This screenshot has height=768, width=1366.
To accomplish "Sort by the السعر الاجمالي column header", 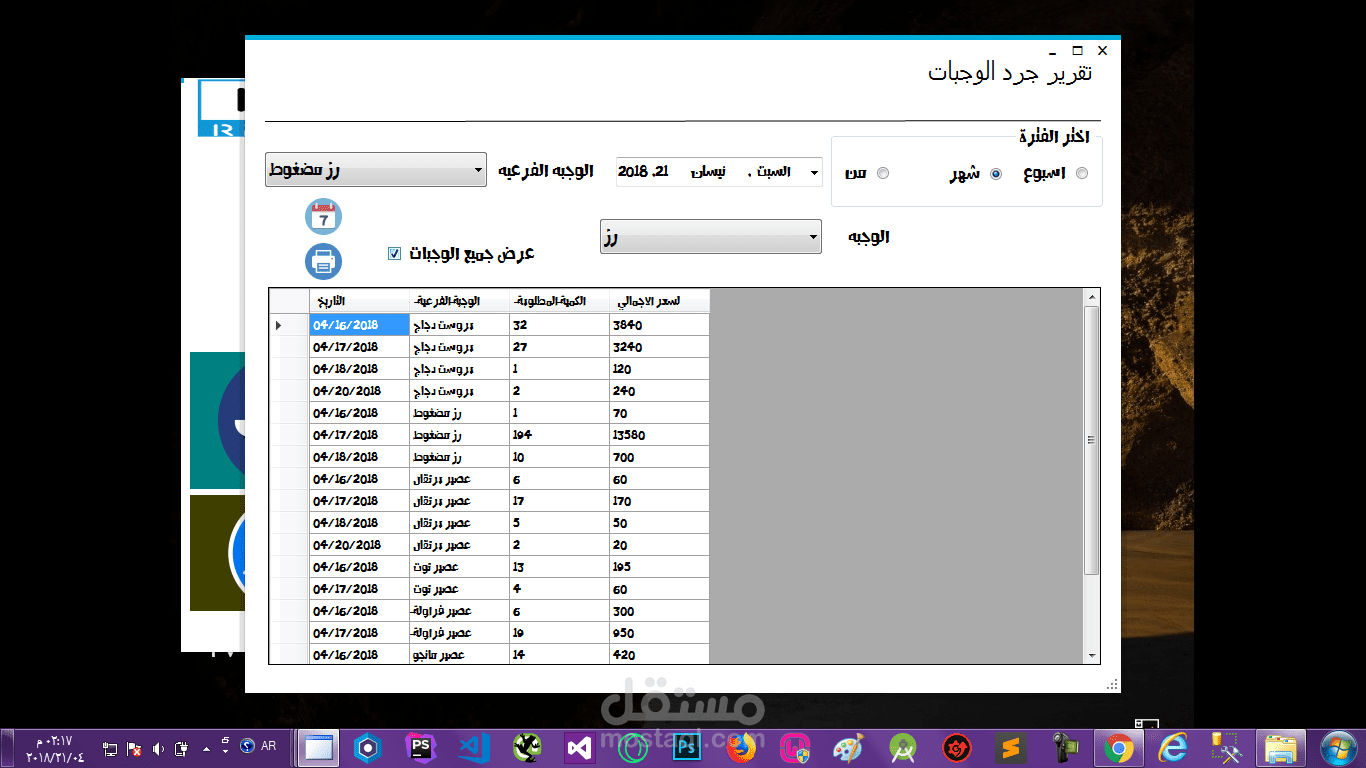I will (x=659, y=301).
